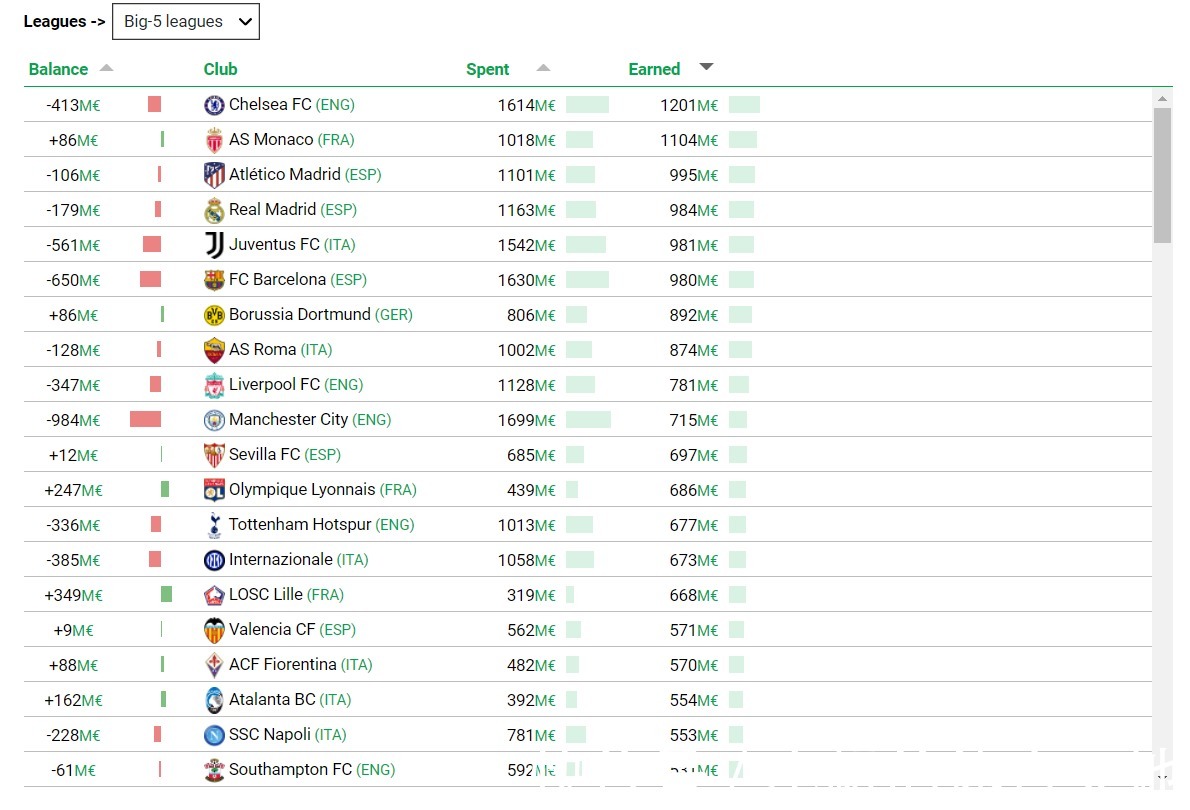
Task: Click the Real Madrid club crest
Action: click(214, 210)
